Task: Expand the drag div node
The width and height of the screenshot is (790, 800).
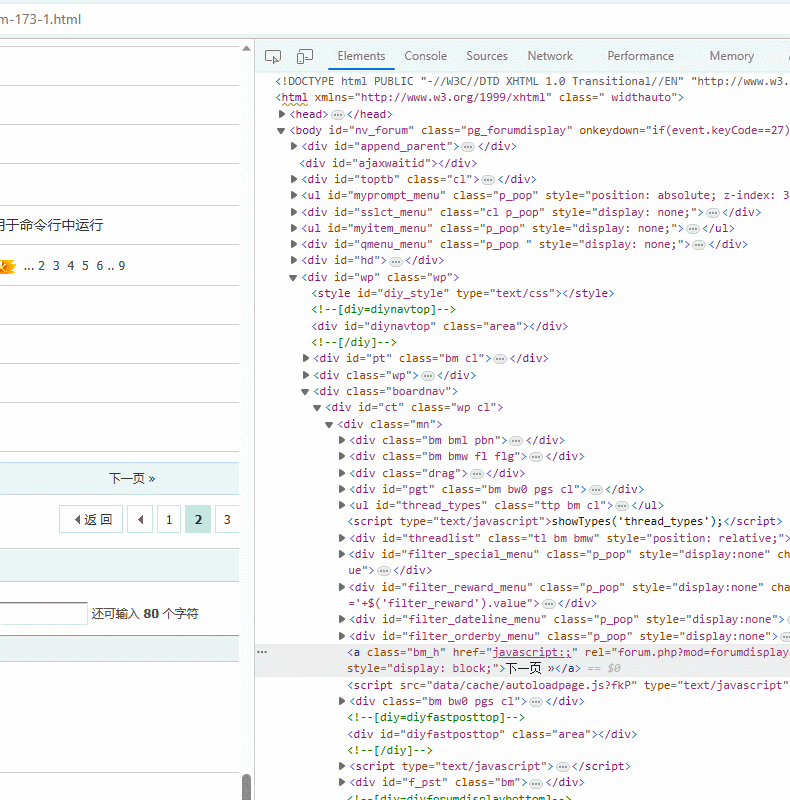Action: 342,473
